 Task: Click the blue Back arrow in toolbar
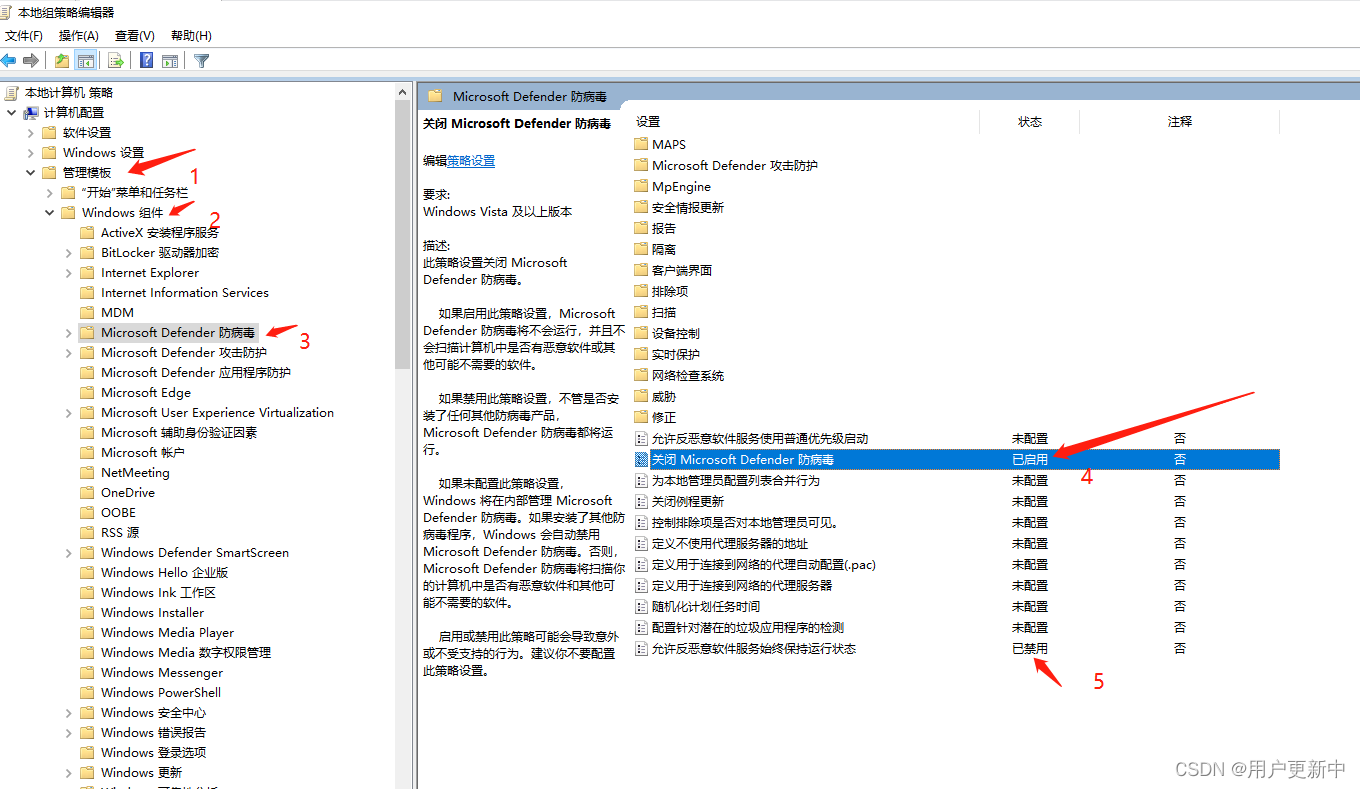9,60
